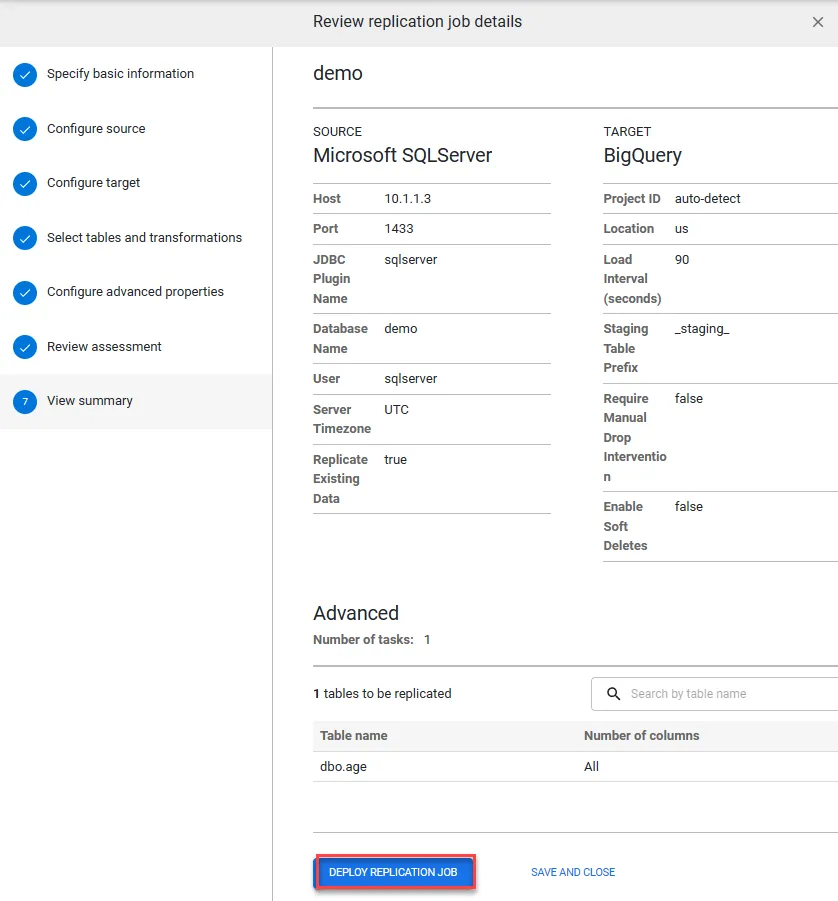Image resolution: width=838 pixels, height=901 pixels.
Task: Click the Table name column header
Action: pyautogui.click(x=353, y=736)
